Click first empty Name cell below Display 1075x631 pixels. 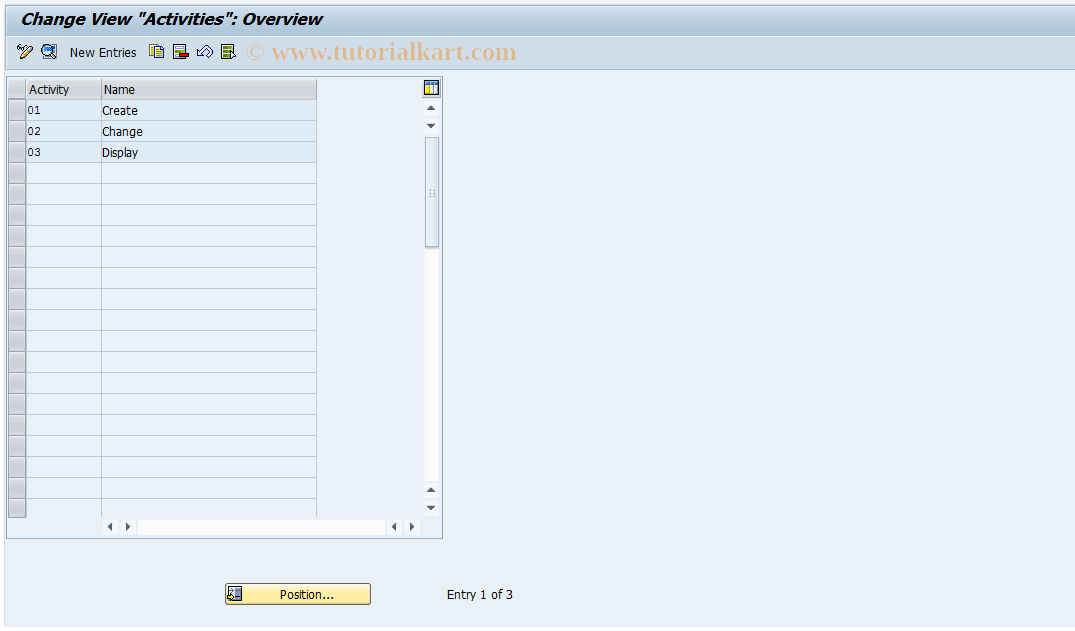click(x=209, y=174)
